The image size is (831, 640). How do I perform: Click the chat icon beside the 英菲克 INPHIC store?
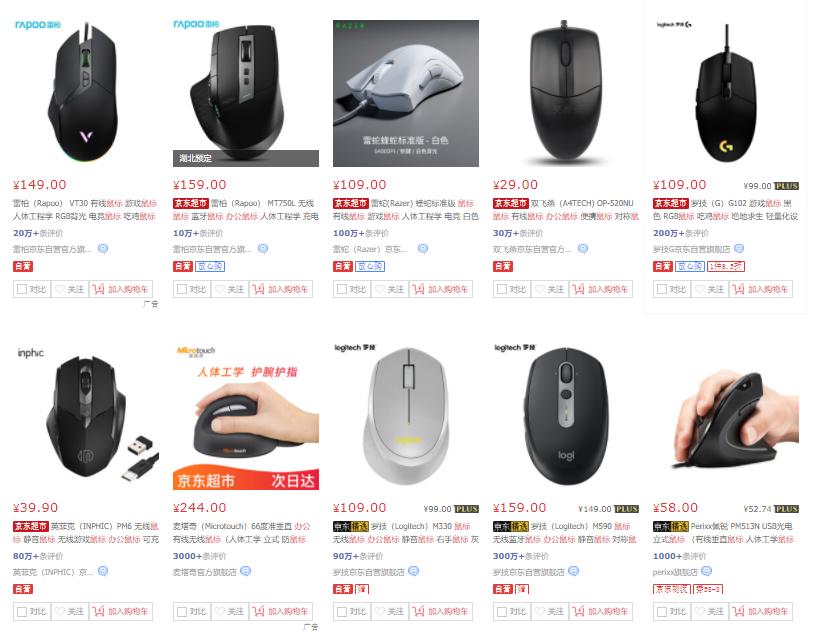pyautogui.click(x=103, y=571)
